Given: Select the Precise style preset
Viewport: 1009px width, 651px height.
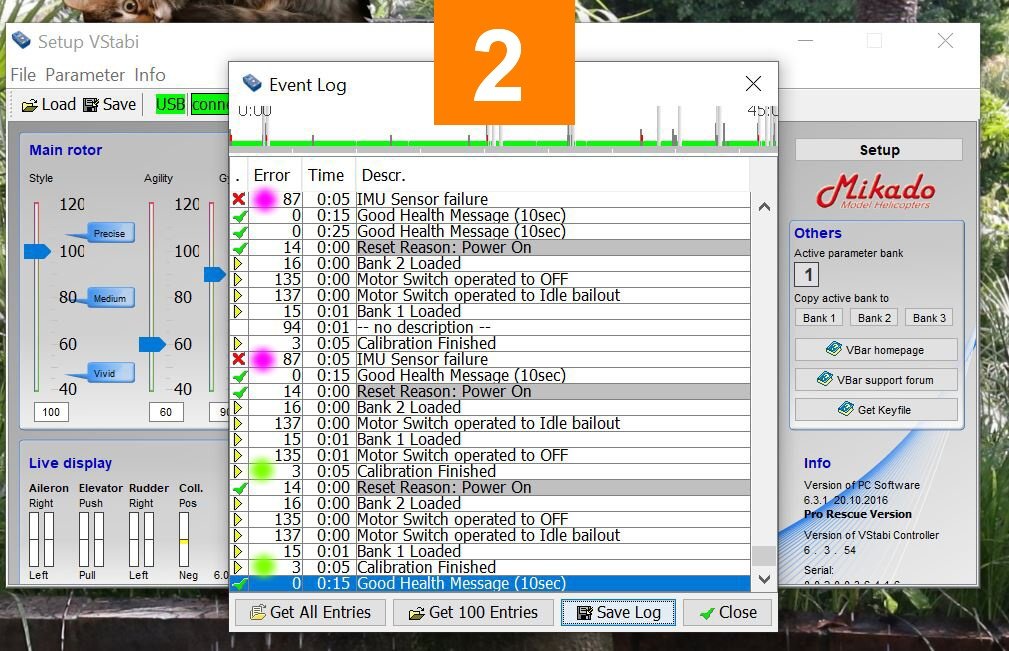Looking at the screenshot, I should coord(108,233).
